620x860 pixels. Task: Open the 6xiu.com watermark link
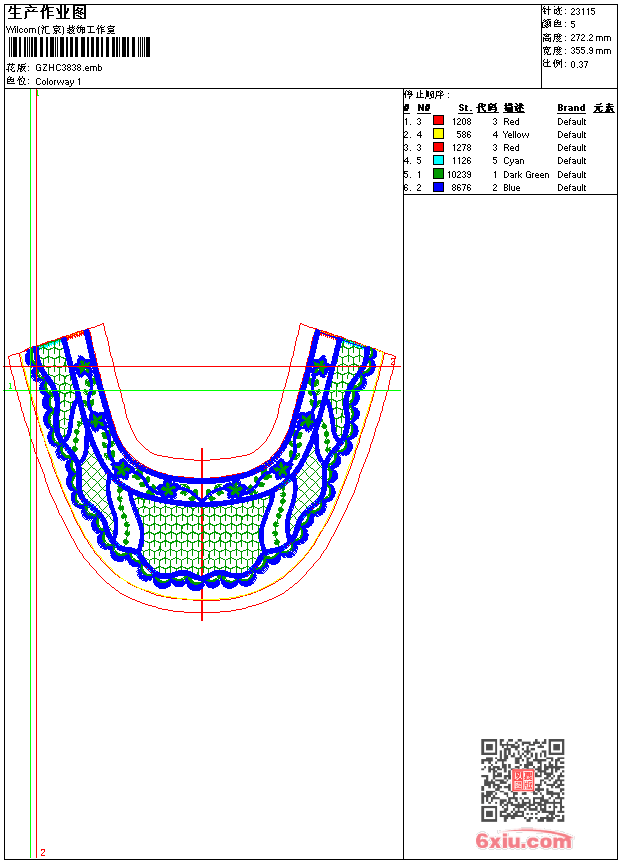pos(523,841)
